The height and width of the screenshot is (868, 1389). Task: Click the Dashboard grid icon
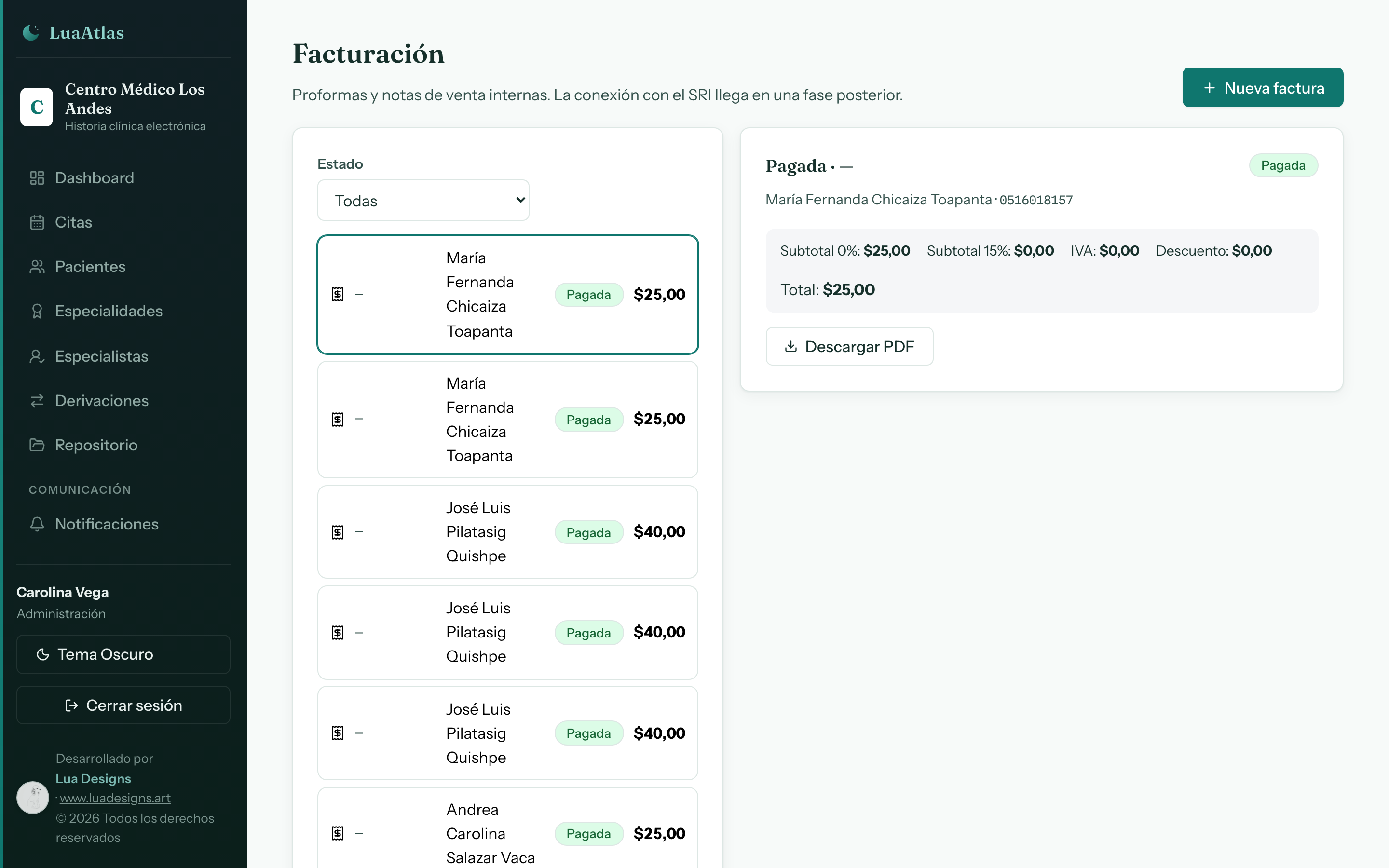point(37,178)
